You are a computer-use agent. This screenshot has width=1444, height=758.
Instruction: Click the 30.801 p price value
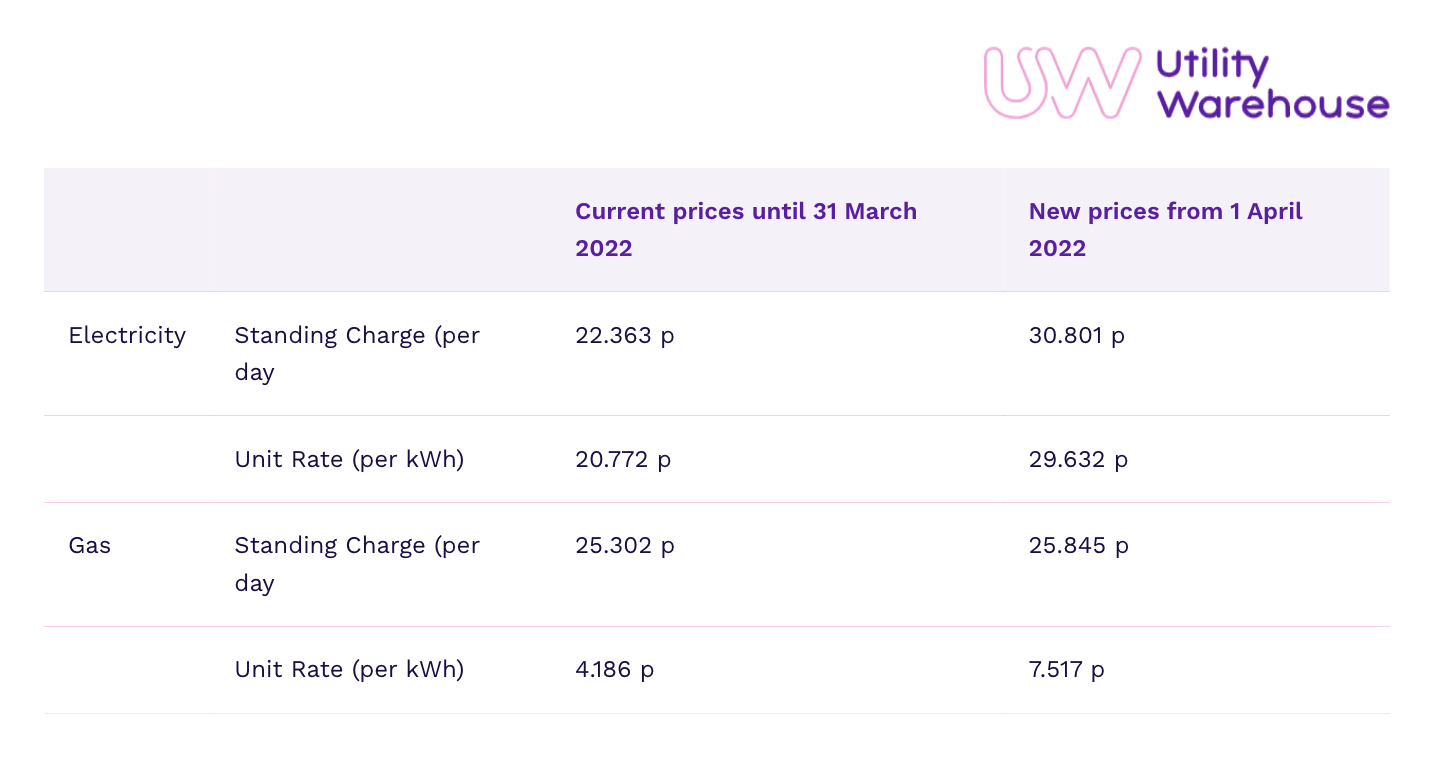1076,335
